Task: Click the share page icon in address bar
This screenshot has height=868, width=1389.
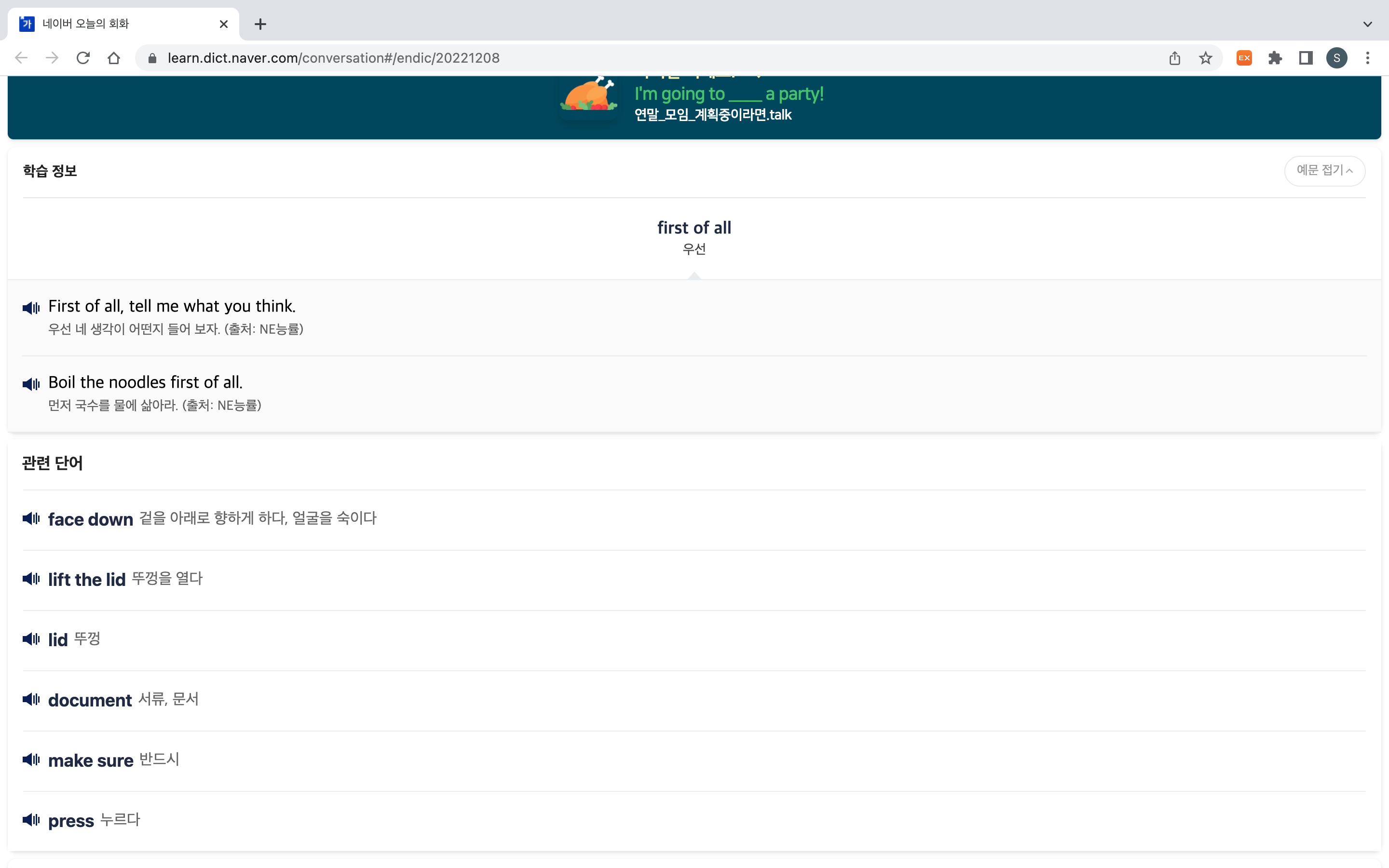Action: 1174,58
